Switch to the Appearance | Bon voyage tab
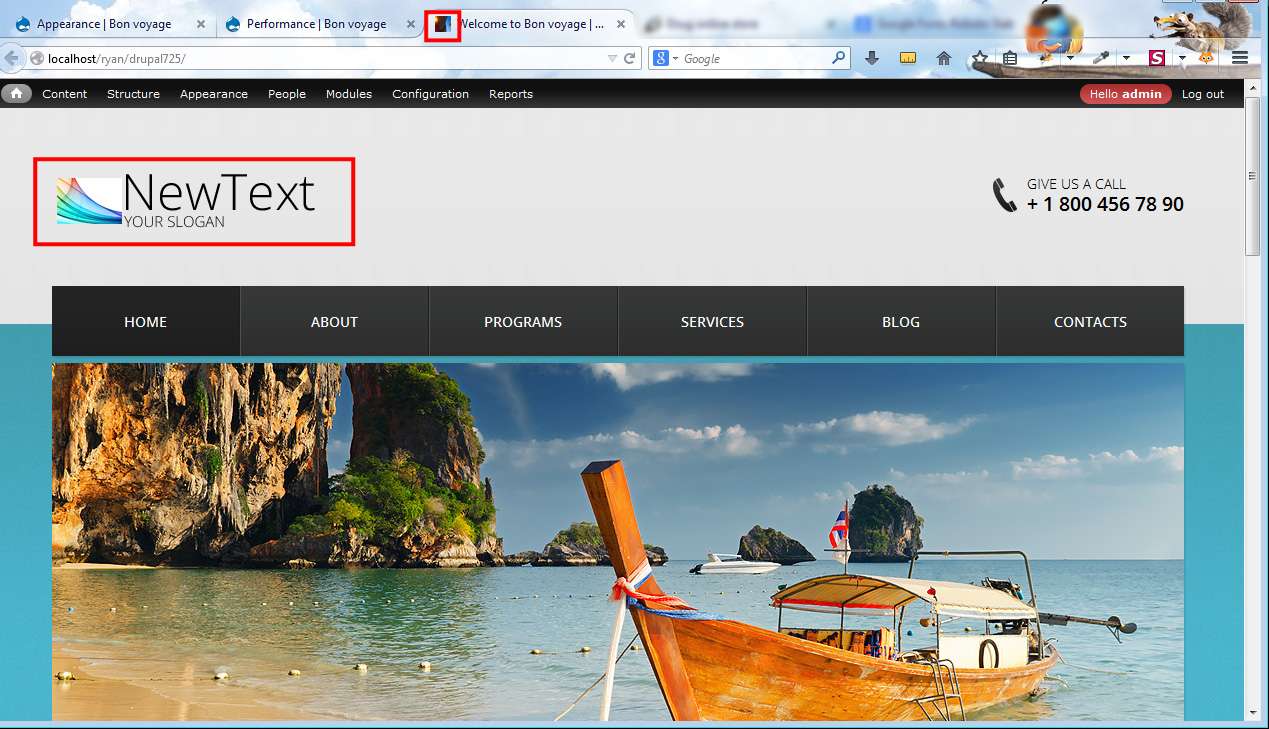The image size is (1269, 729). pyautogui.click(x=104, y=24)
